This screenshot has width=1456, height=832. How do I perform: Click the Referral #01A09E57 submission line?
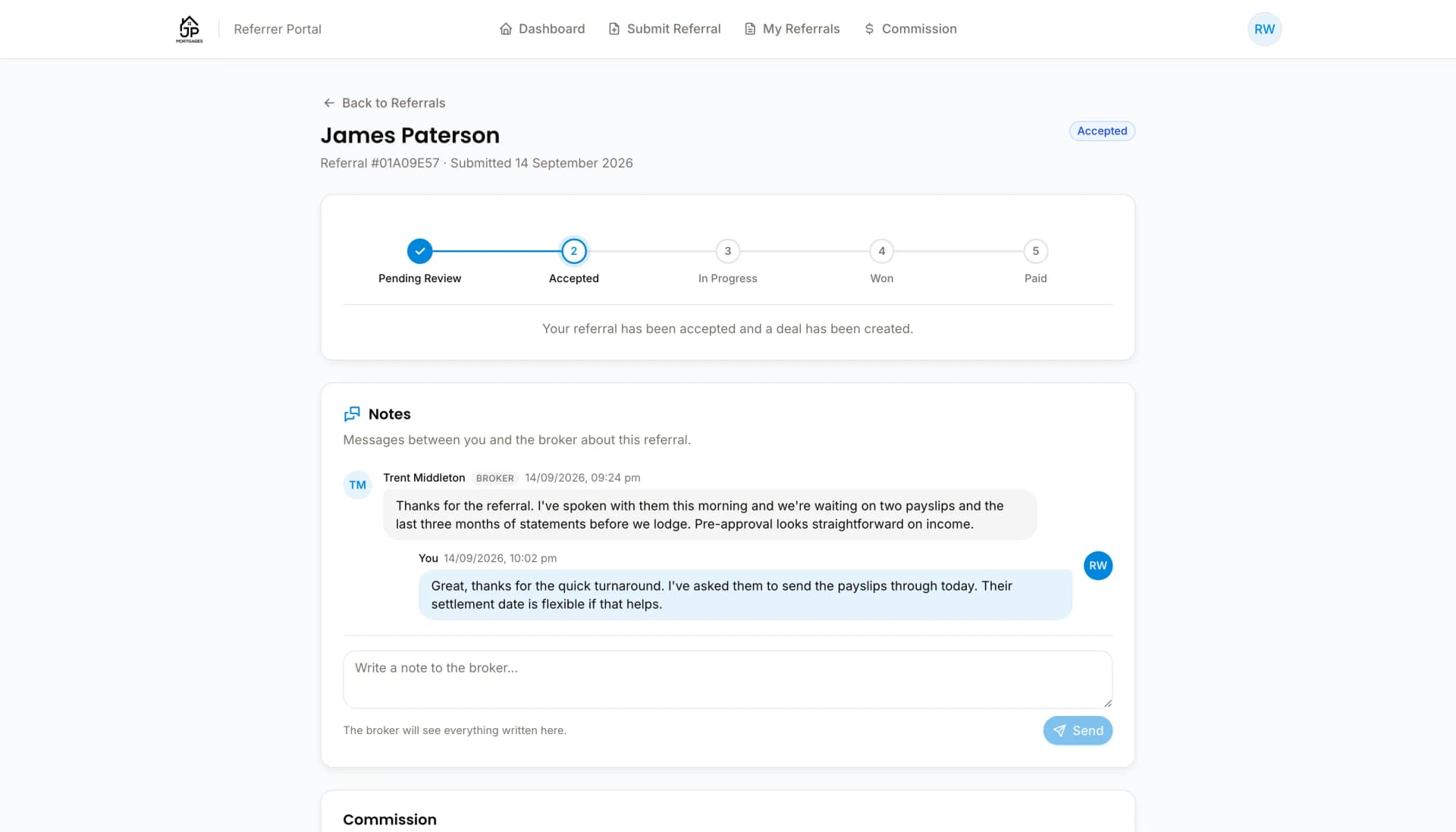[x=476, y=163]
